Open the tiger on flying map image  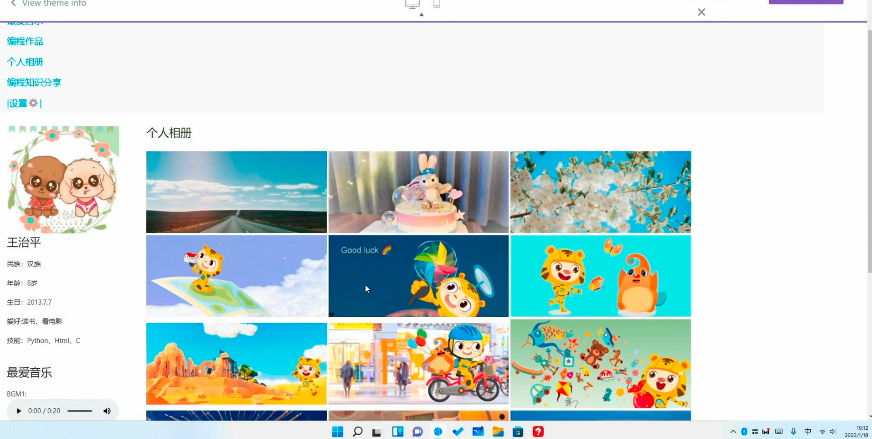point(236,276)
